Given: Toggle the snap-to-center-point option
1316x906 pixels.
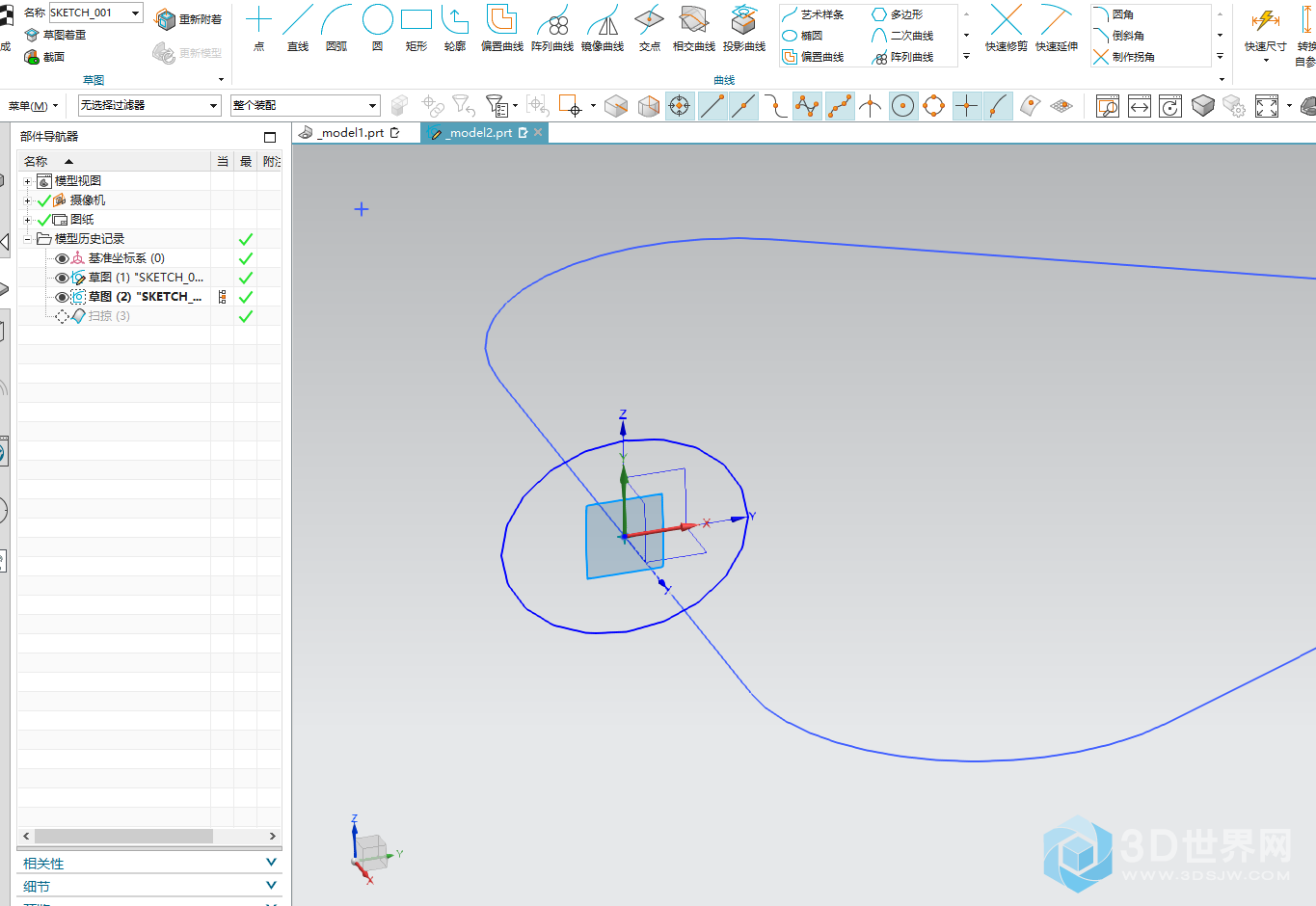Looking at the screenshot, I should pyautogui.click(x=680, y=106).
